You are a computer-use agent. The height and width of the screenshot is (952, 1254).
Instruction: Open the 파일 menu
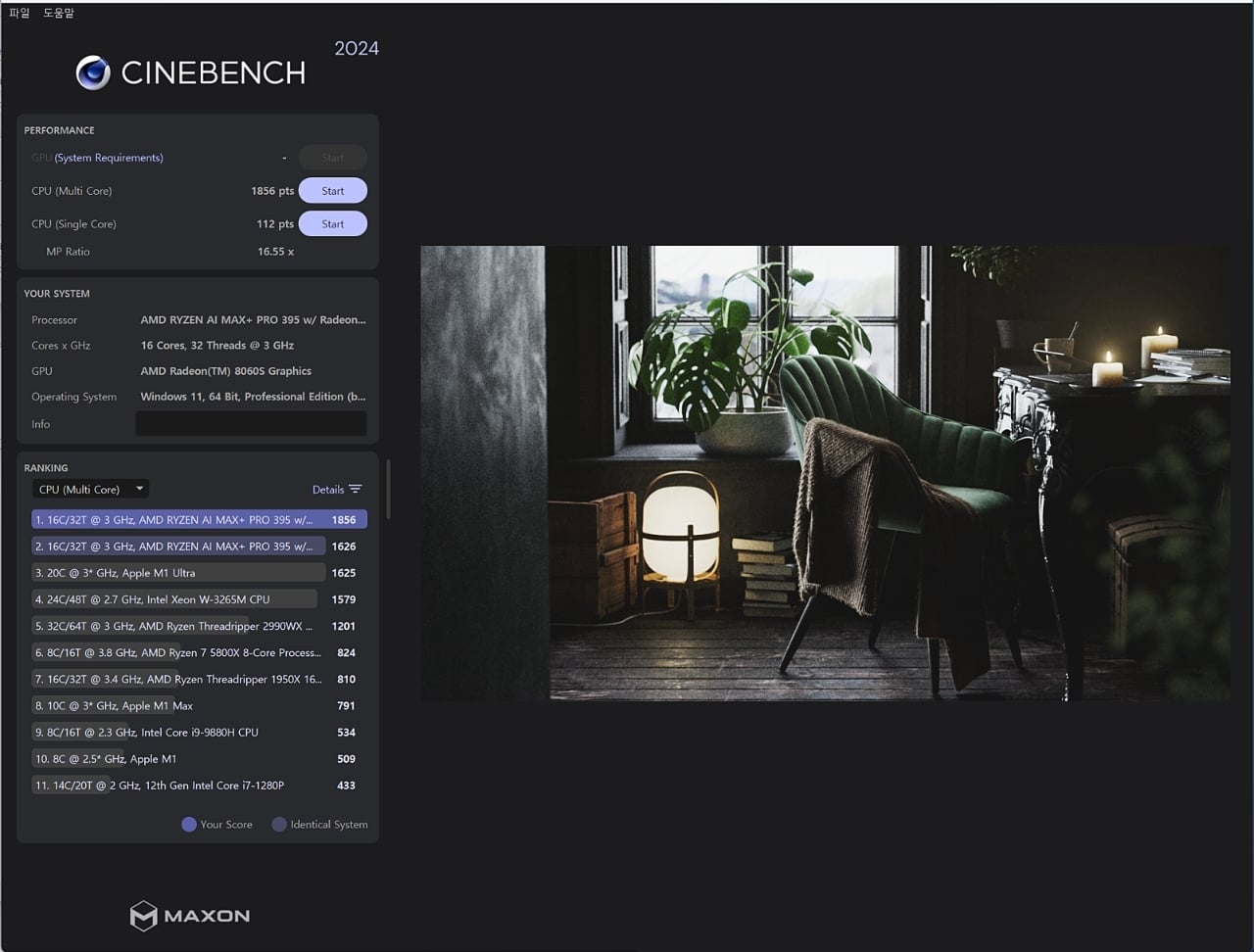(x=20, y=13)
